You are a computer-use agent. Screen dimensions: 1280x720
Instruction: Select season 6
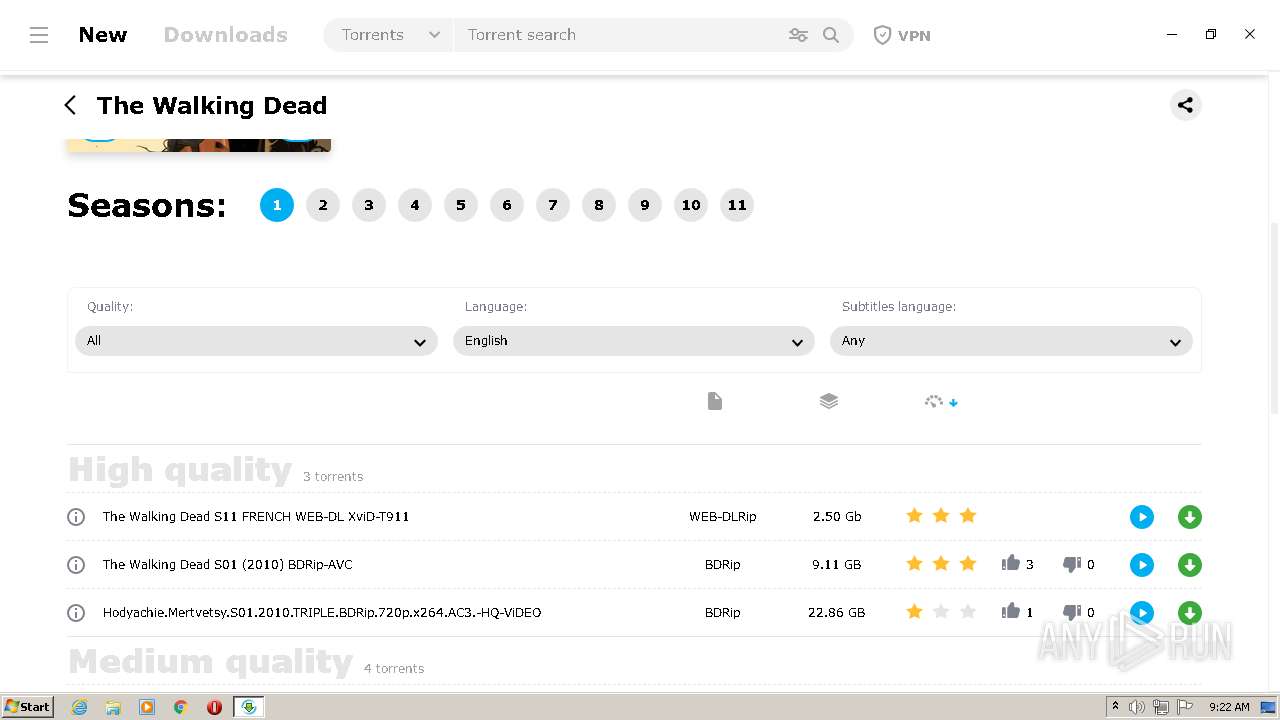point(507,205)
